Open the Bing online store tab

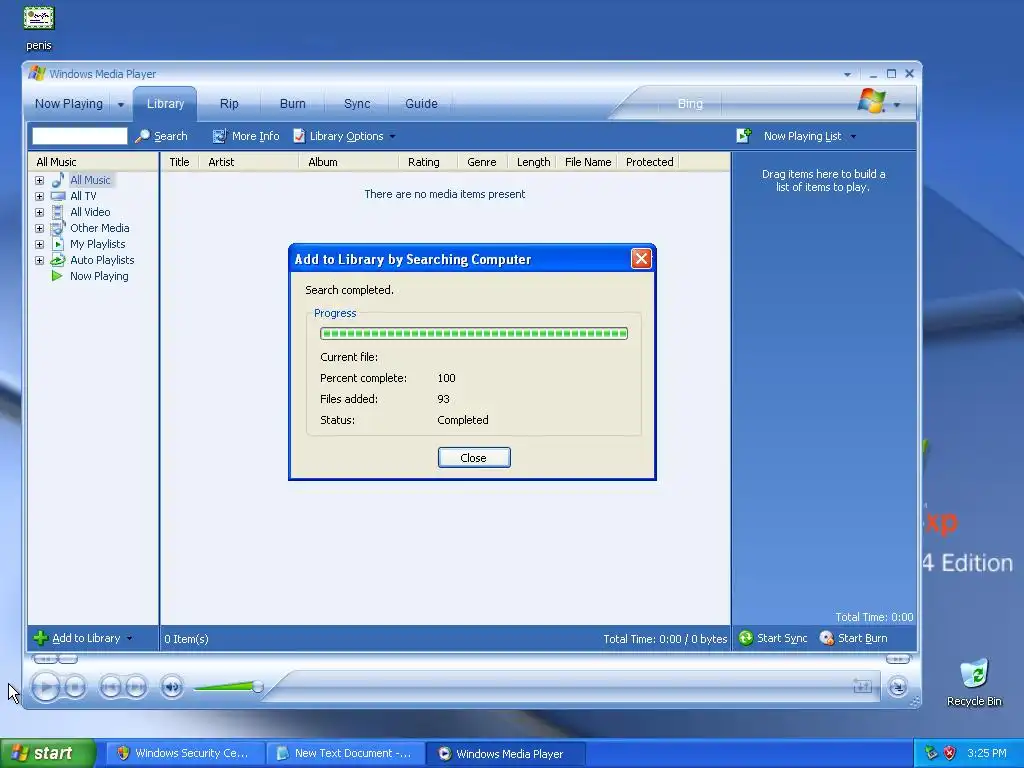click(x=690, y=104)
